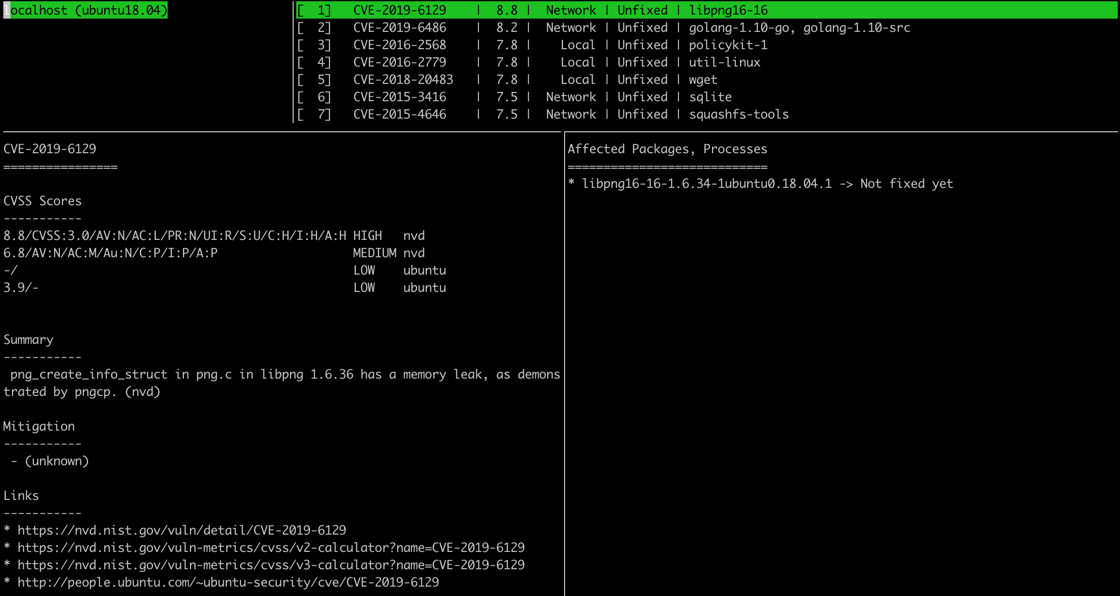Click the 8.8 HIGH nvd score line
Image resolution: width=1120 pixels, height=596 pixels.
point(213,236)
